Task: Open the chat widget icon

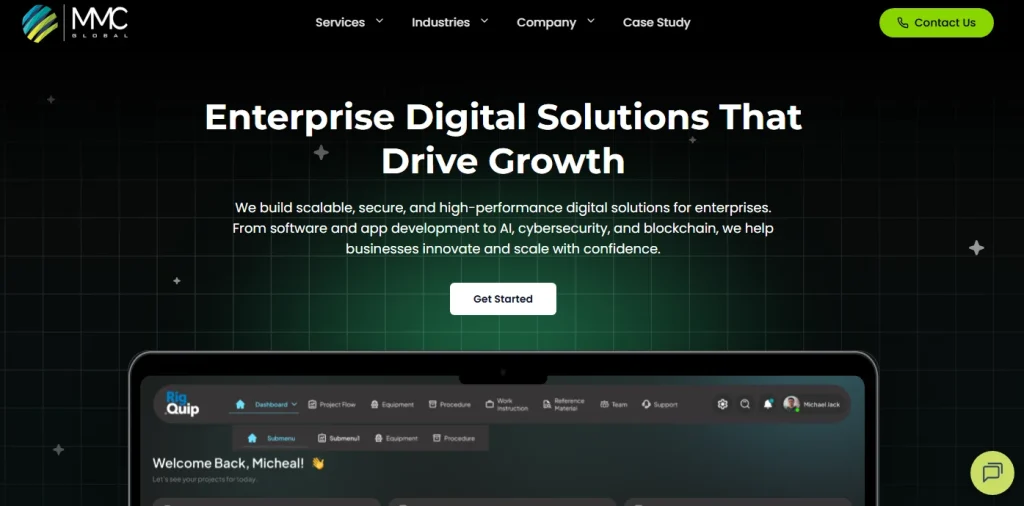Action: coord(992,472)
